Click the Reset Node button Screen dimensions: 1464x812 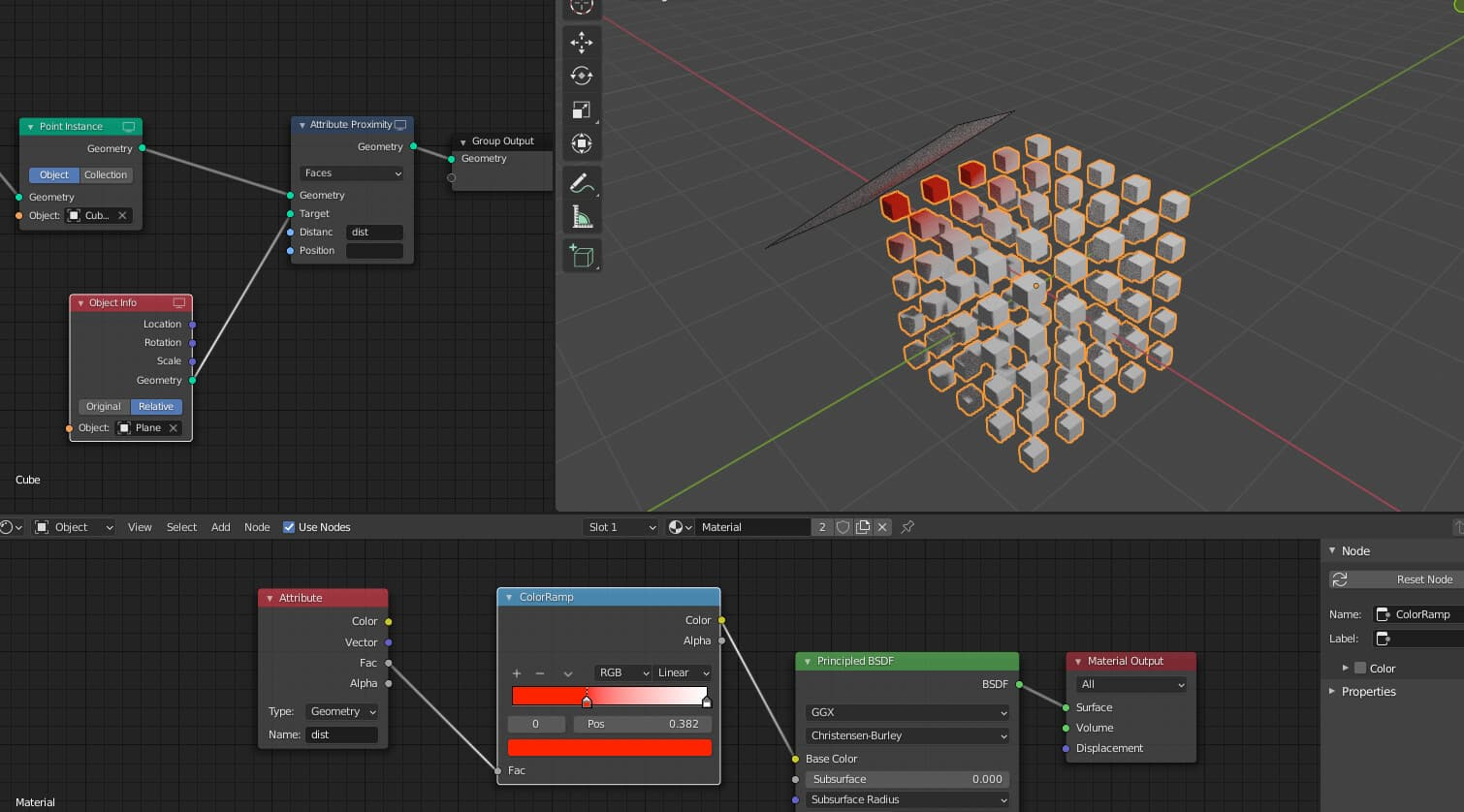(x=1396, y=579)
